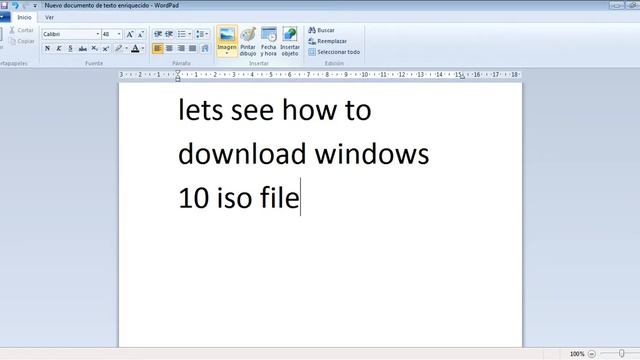The width and height of the screenshot is (640, 360).
Task: Click into the font size field showing 48
Action: point(109,34)
